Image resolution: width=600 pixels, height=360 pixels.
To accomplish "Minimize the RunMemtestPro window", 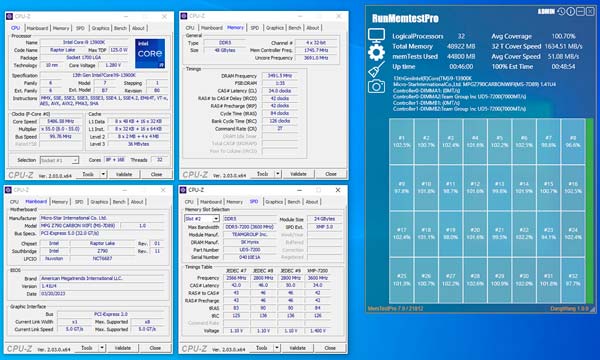I will 580,11.
